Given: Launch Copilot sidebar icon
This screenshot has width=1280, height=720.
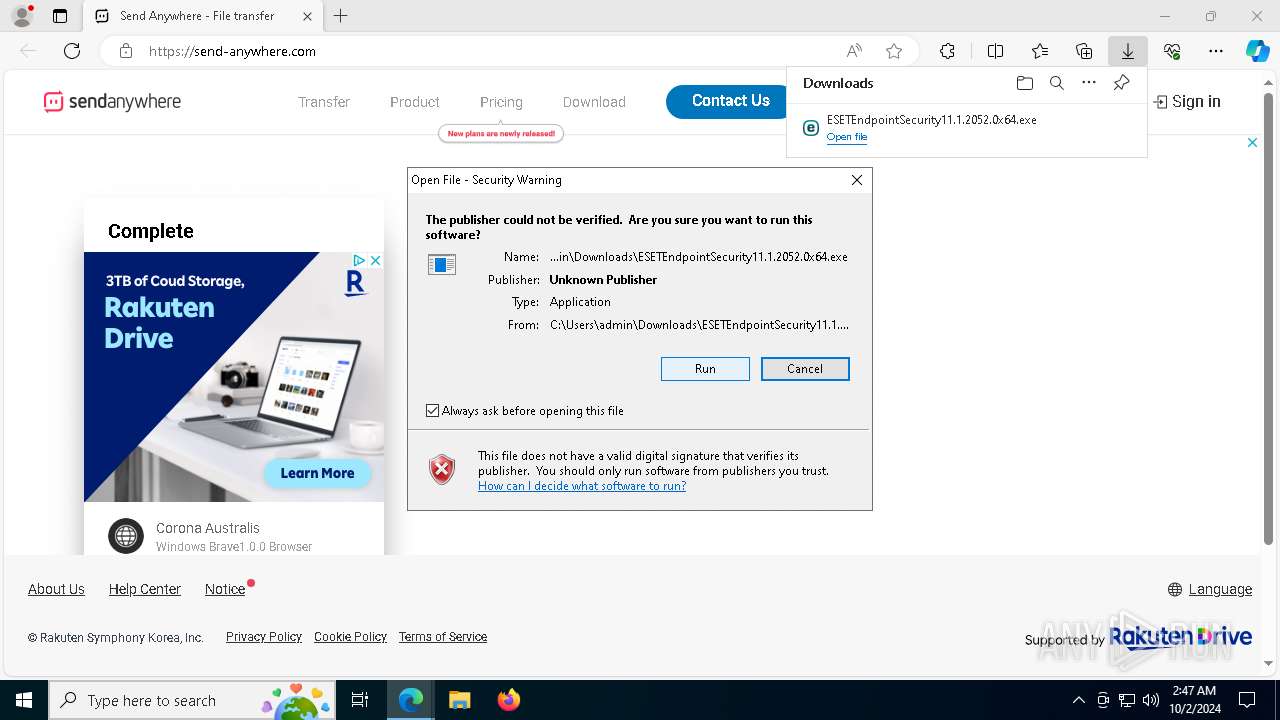Looking at the screenshot, I should point(1257,51).
